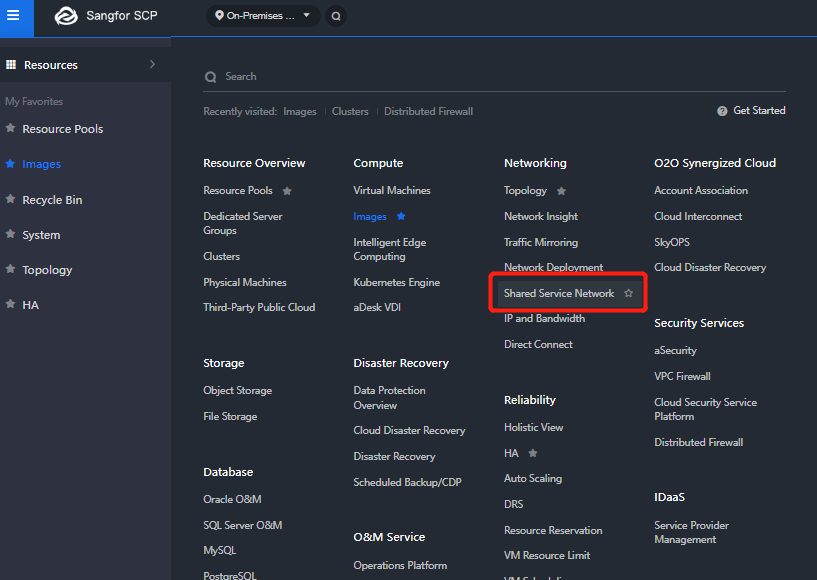
Task: Open the Get Started link
Action: coord(759,110)
